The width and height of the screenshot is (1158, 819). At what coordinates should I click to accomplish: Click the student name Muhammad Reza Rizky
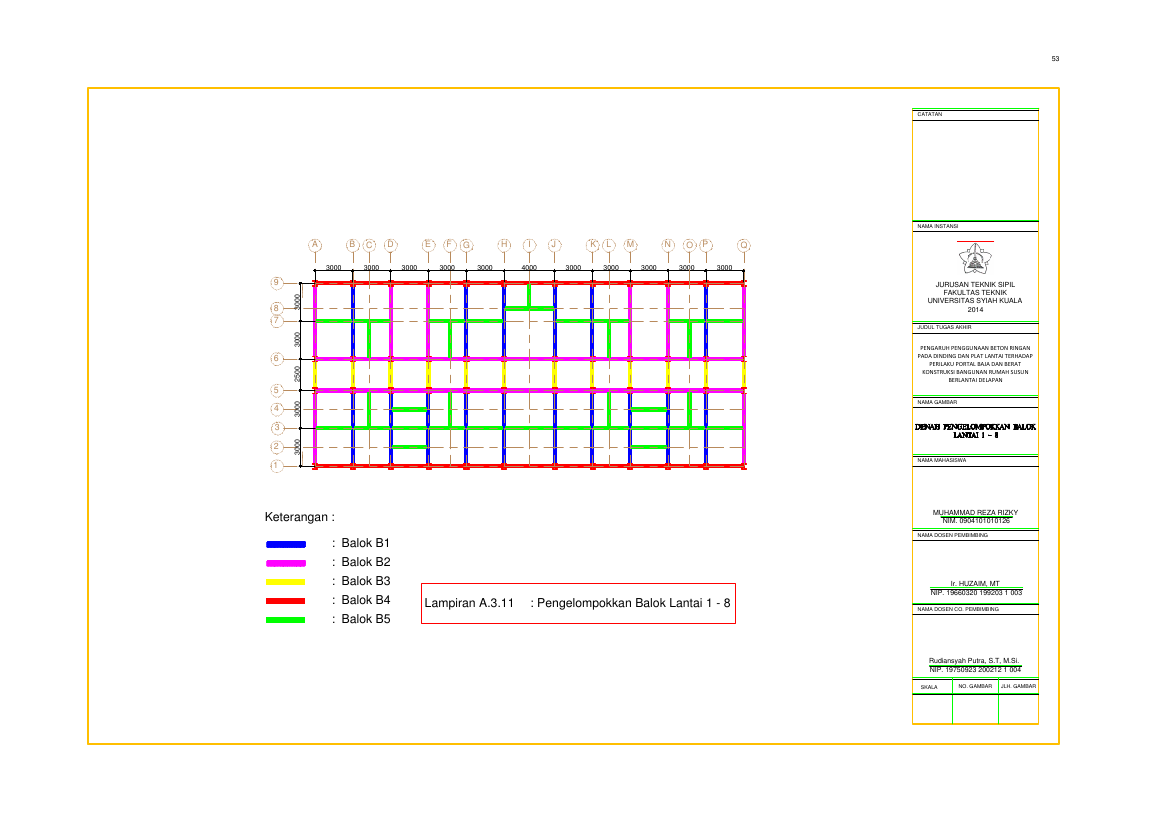[x=975, y=513]
